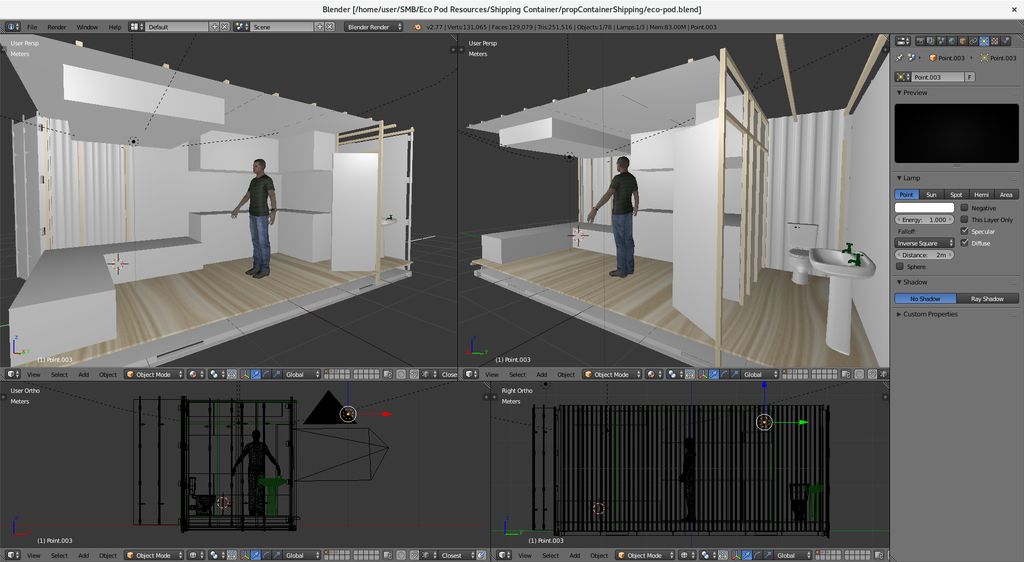The width and height of the screenshot is (1024, 562).
Task: Toggle 3D manipulator in User Ortho viewport
Action: [x=244, y=555]
